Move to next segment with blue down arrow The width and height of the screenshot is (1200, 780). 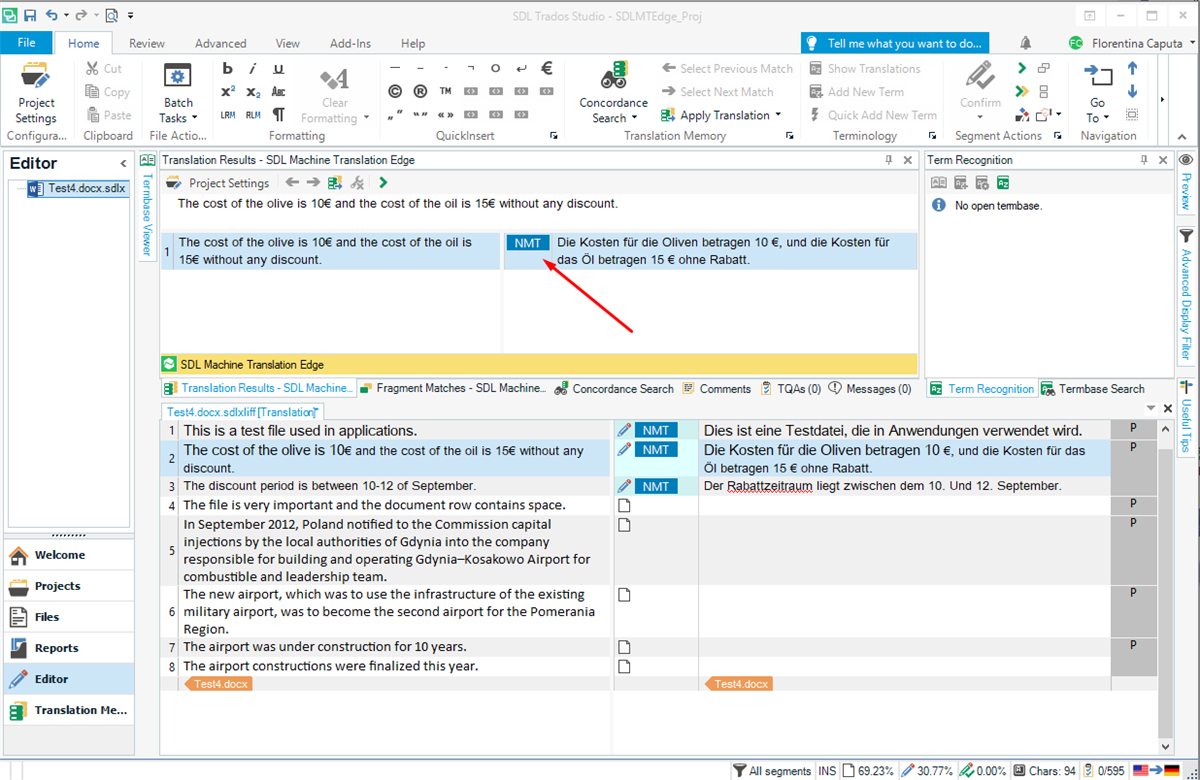(x=1132, y=92)
